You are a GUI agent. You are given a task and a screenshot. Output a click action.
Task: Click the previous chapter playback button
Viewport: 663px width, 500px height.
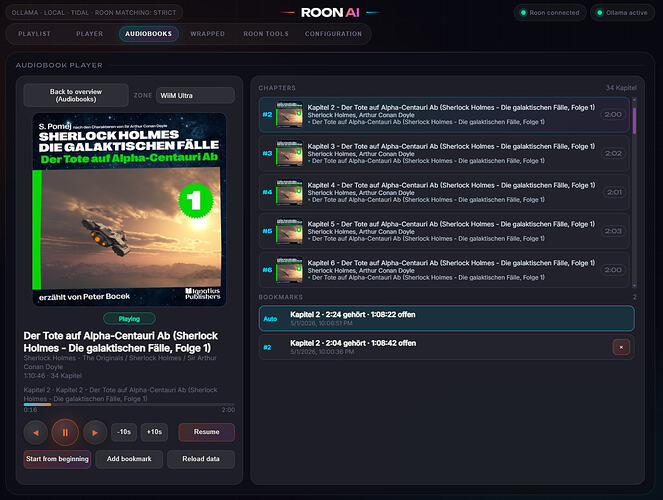pyautogui.click(x=36, y=432)
